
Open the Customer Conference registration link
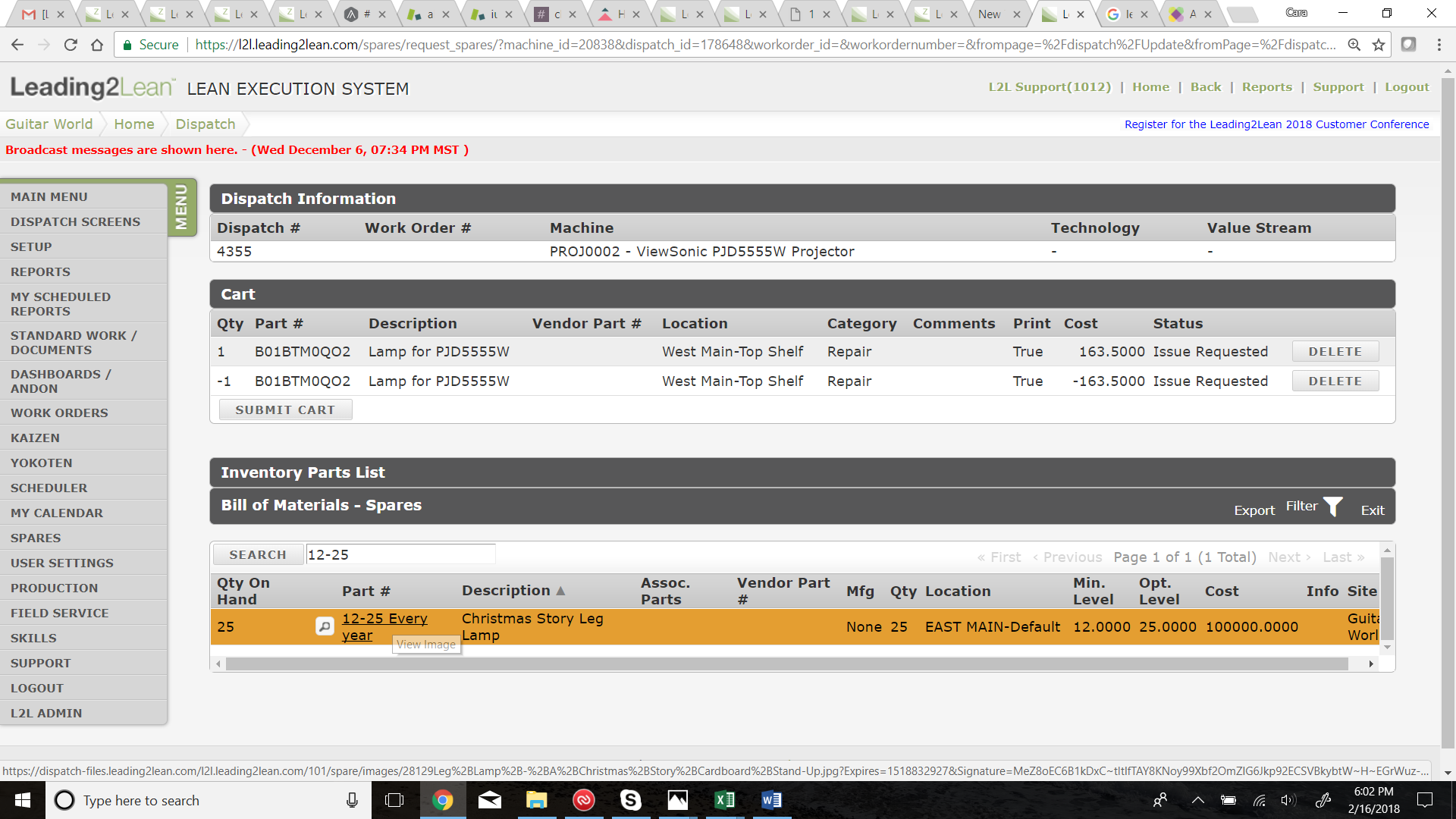click(1276, 124)
